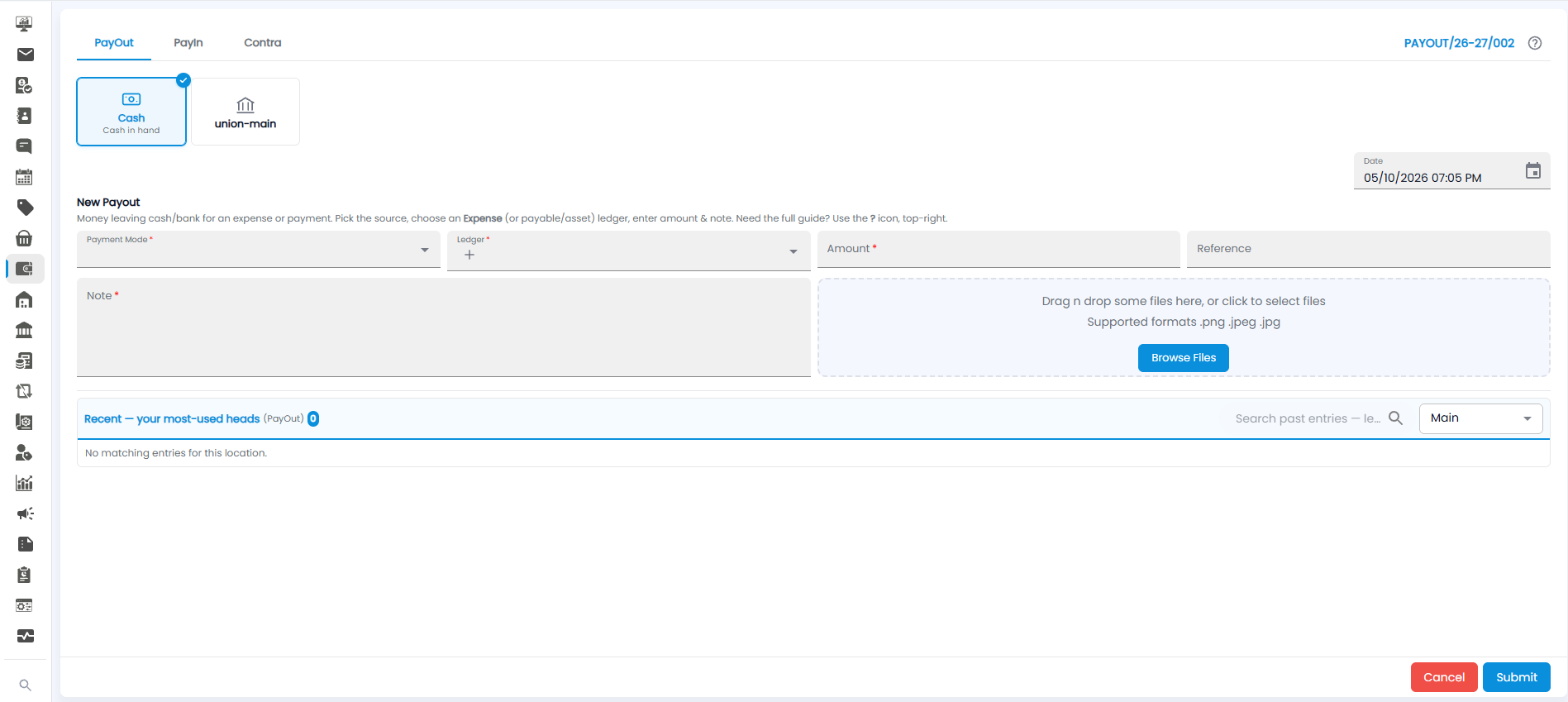This screenshot has width=1568, height=702.
Task: Switch to the Contra tab
Action: tap(263, 43)
